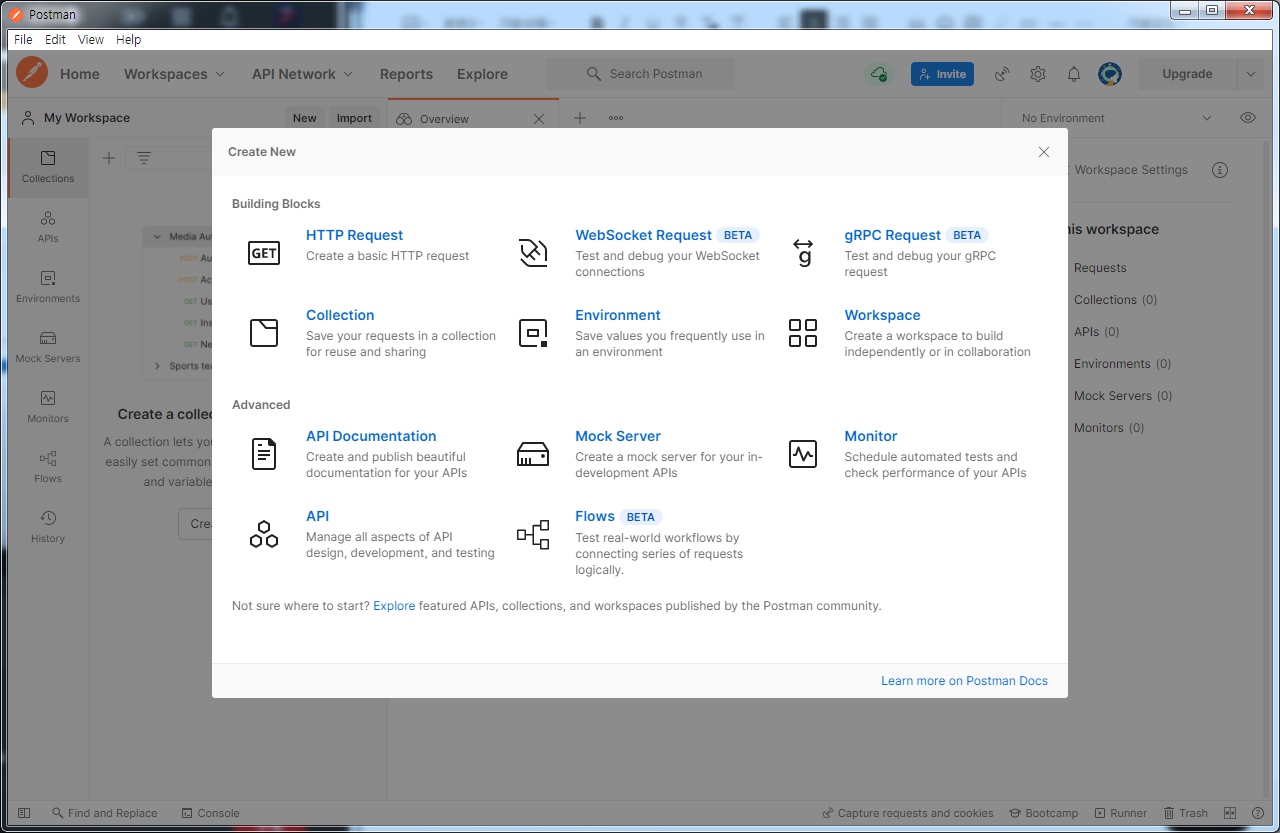Open the View menu
1280x833 pixels.
91,40
